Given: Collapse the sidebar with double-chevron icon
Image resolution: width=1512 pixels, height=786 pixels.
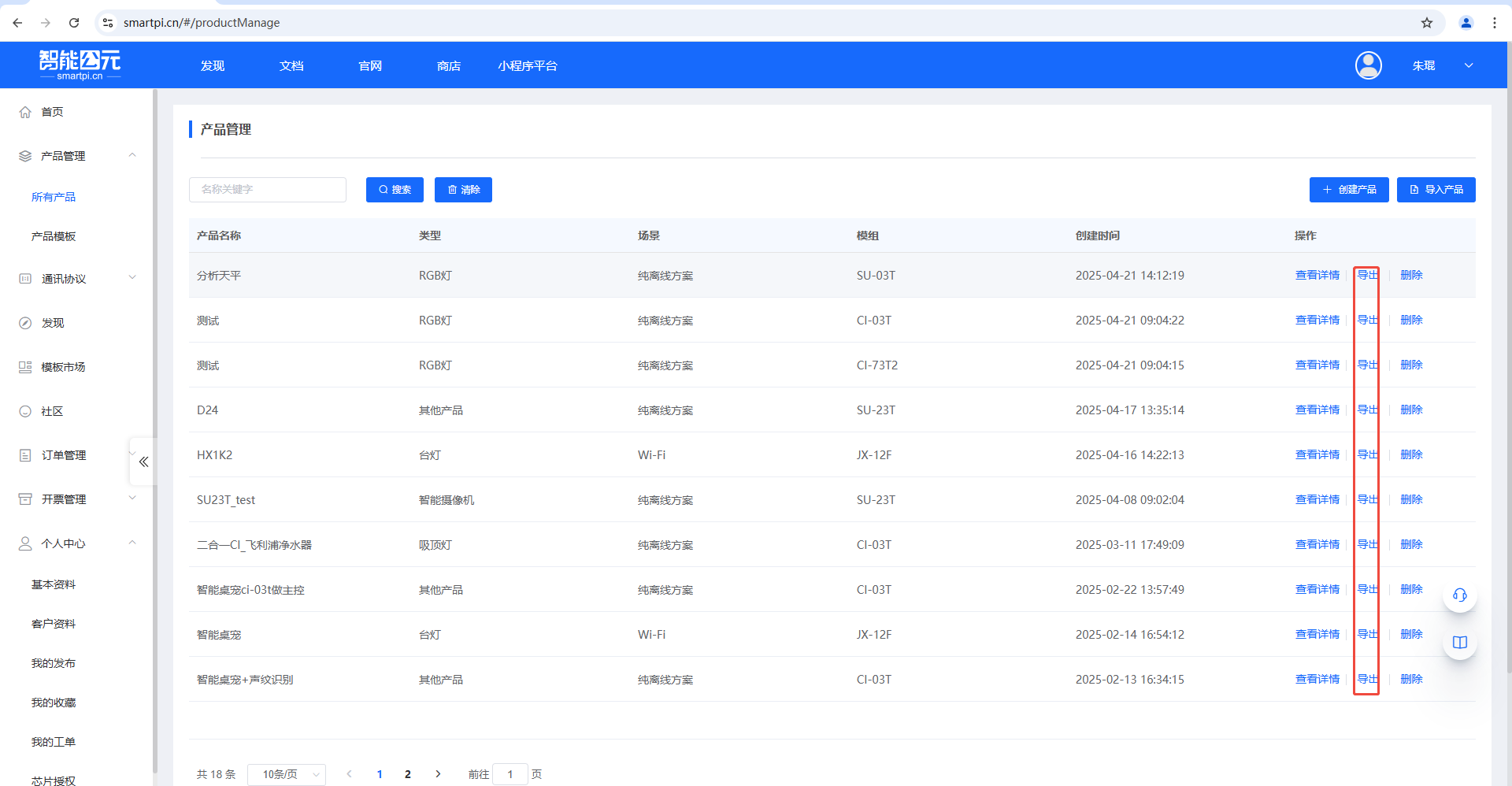Looking at the screenshot, I should 143,462.
